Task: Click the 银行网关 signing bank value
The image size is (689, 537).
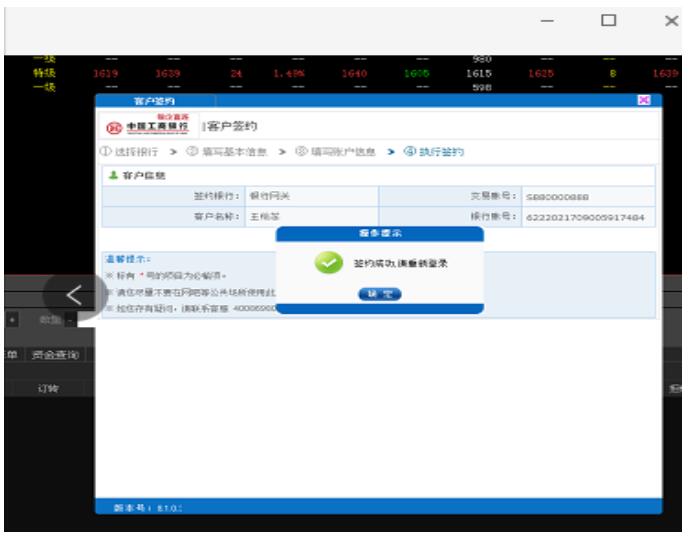Action: (270, 196)
